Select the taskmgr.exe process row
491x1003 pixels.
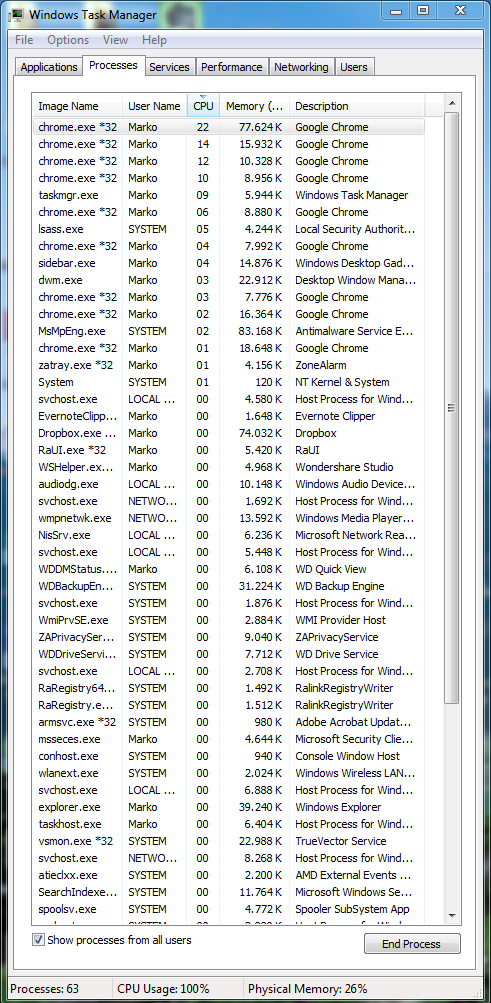pos(228,195)
